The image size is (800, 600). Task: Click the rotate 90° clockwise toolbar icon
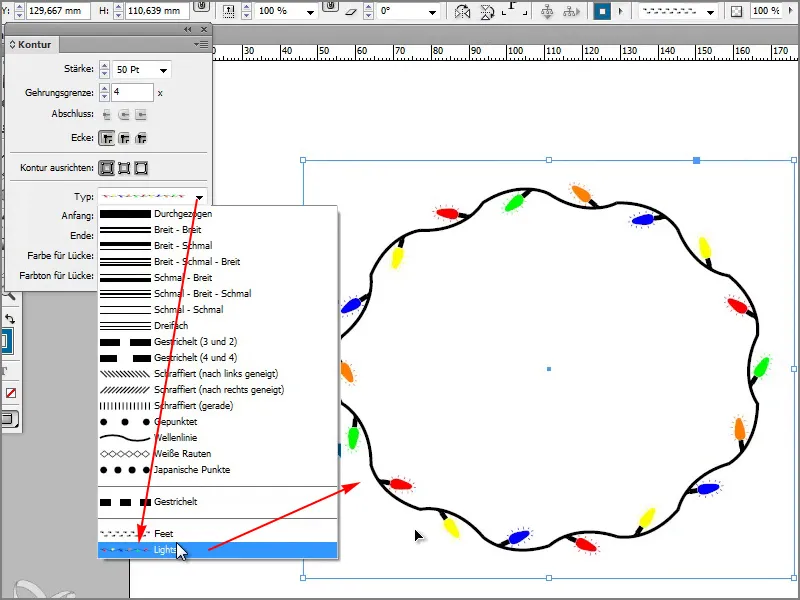click(461, 12)
